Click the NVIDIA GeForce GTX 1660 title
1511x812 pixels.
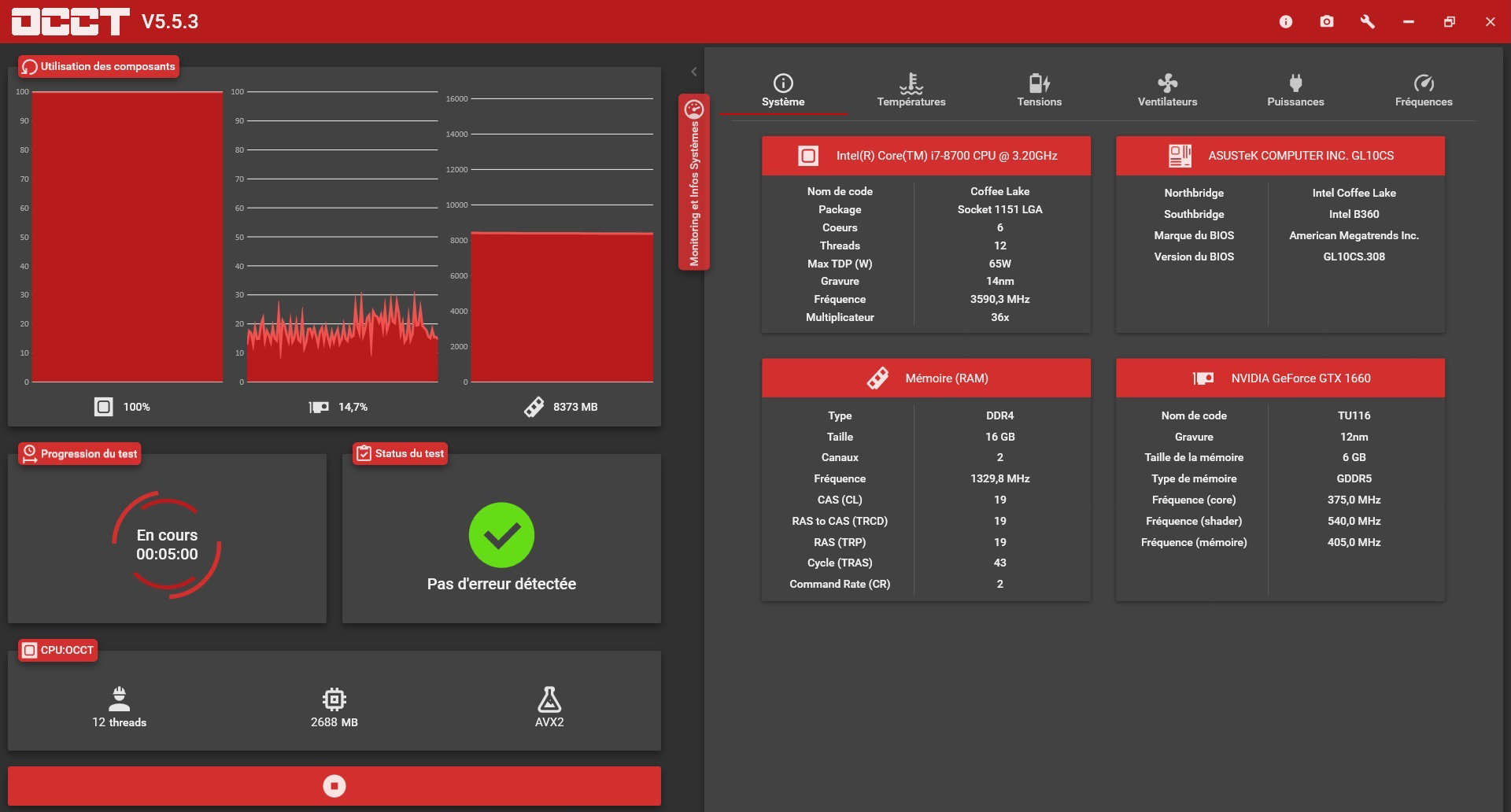click(x=1301, y=378)
